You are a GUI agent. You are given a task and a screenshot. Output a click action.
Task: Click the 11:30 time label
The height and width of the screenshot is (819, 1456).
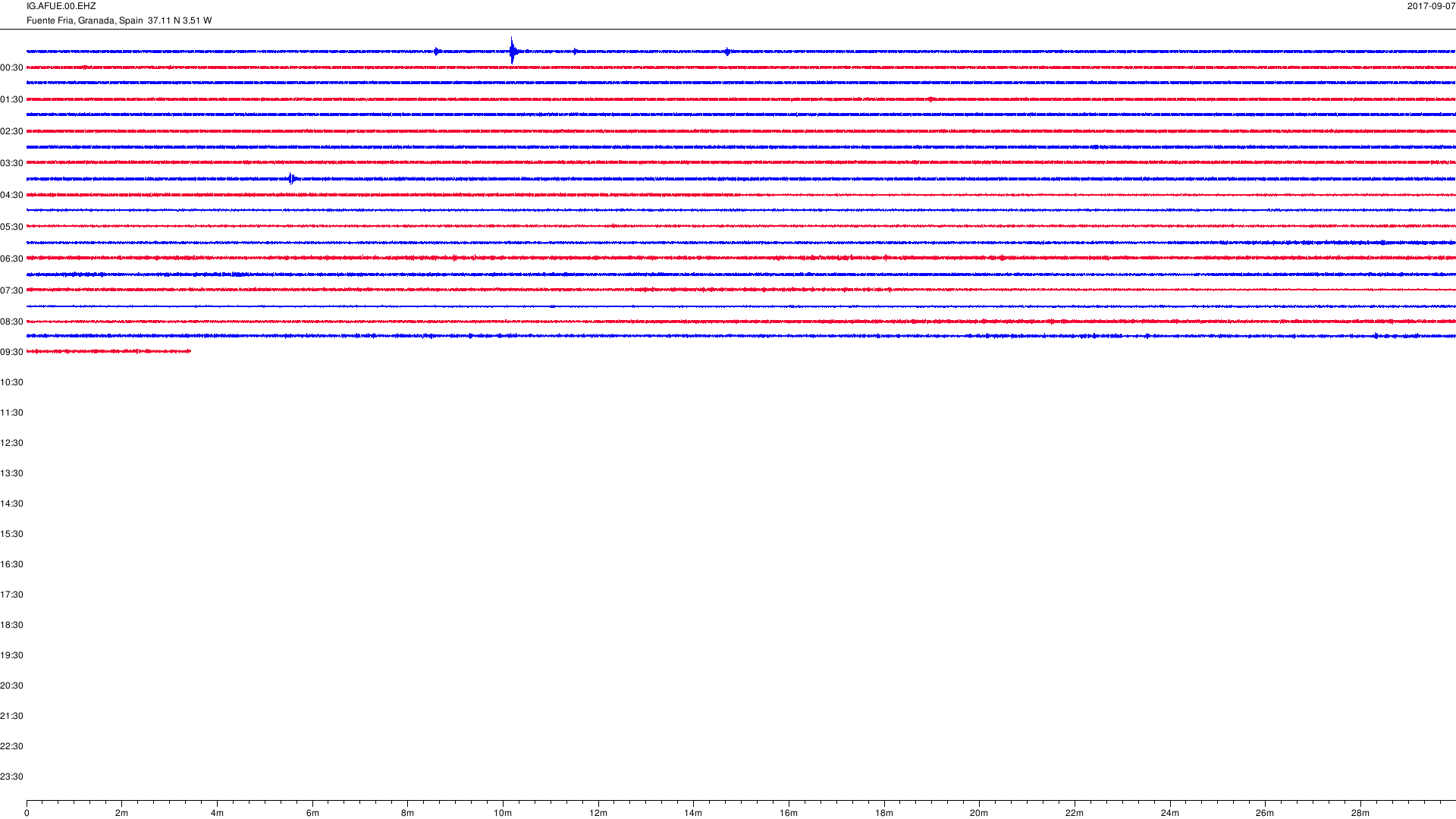coord(11,413)
